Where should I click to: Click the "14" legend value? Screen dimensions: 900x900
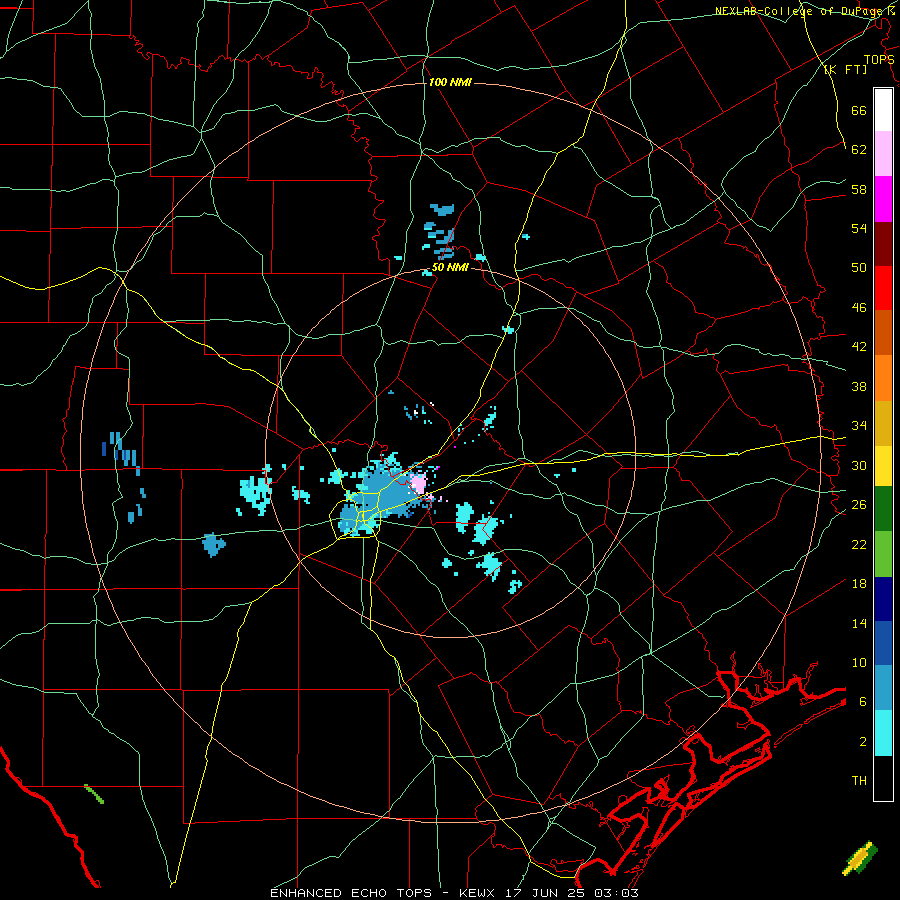click(x=859, y=623)
